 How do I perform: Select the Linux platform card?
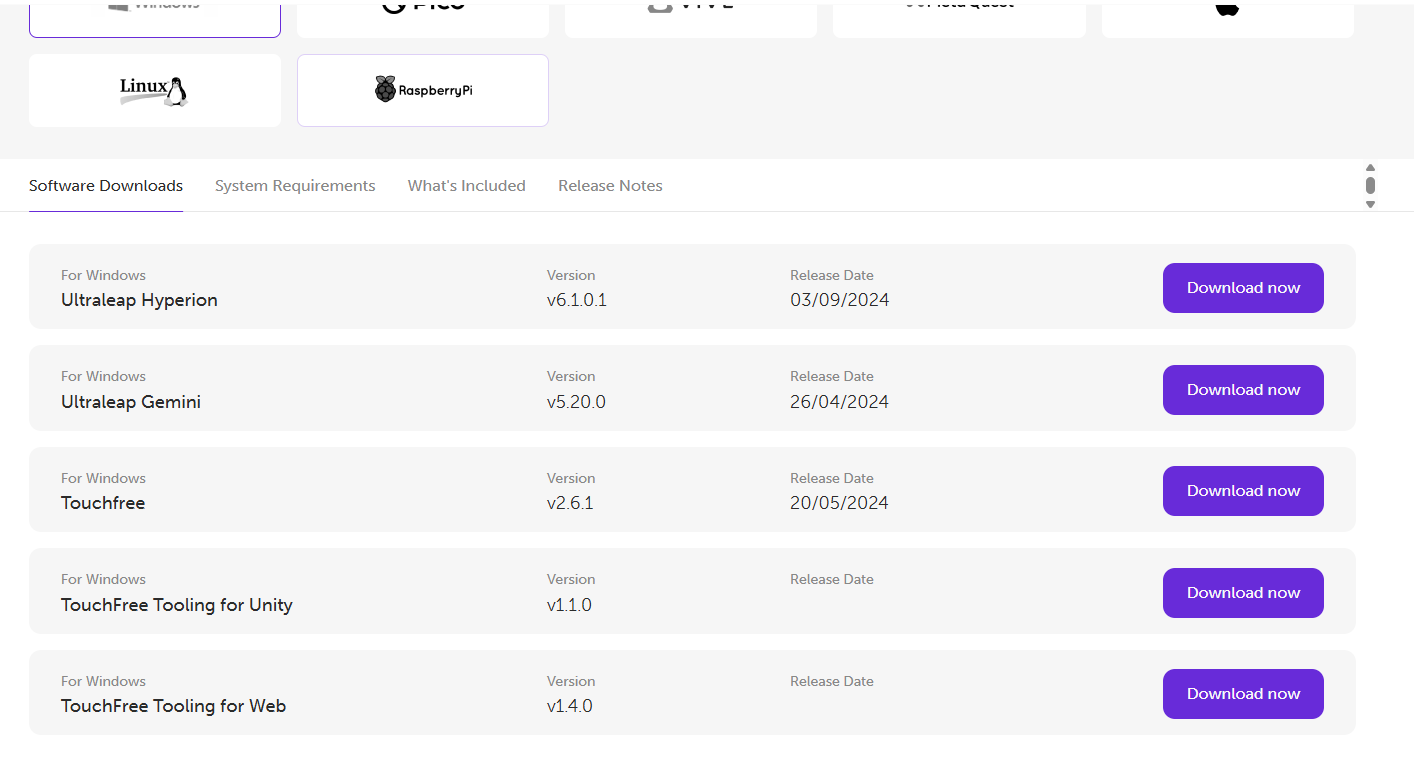pyautogui.click(x=154, y=91)
